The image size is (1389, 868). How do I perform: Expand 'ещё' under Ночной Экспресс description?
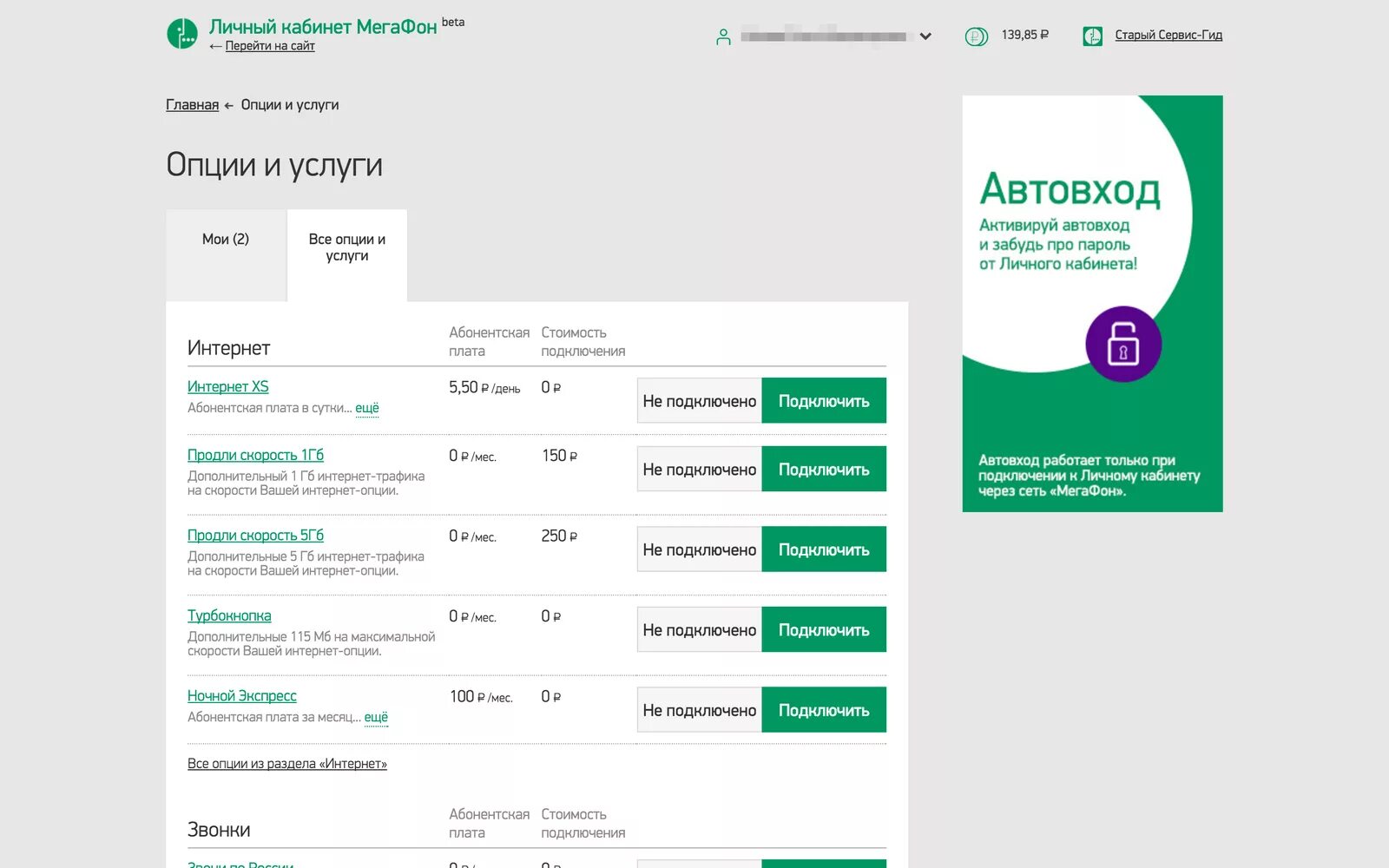(x=376, y=717)
